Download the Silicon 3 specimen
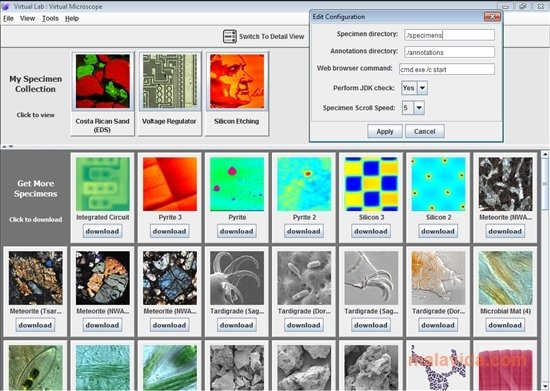Image resolution: width=550 pixels, height=391 pixels. pyautogui.click(x=371, y=231)
